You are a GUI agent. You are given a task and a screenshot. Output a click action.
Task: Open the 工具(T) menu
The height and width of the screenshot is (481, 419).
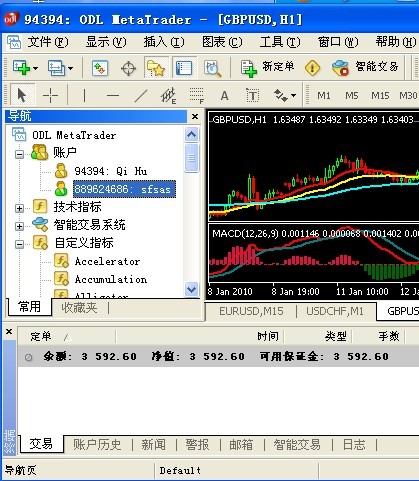280,42
